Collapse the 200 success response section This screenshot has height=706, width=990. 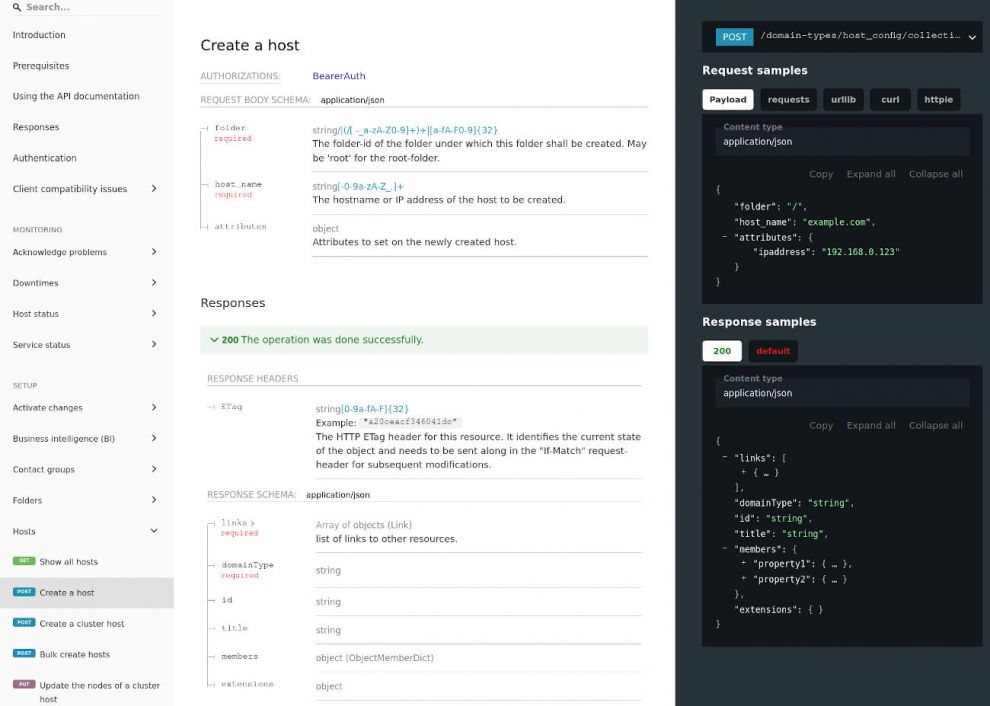click(215, 340)
